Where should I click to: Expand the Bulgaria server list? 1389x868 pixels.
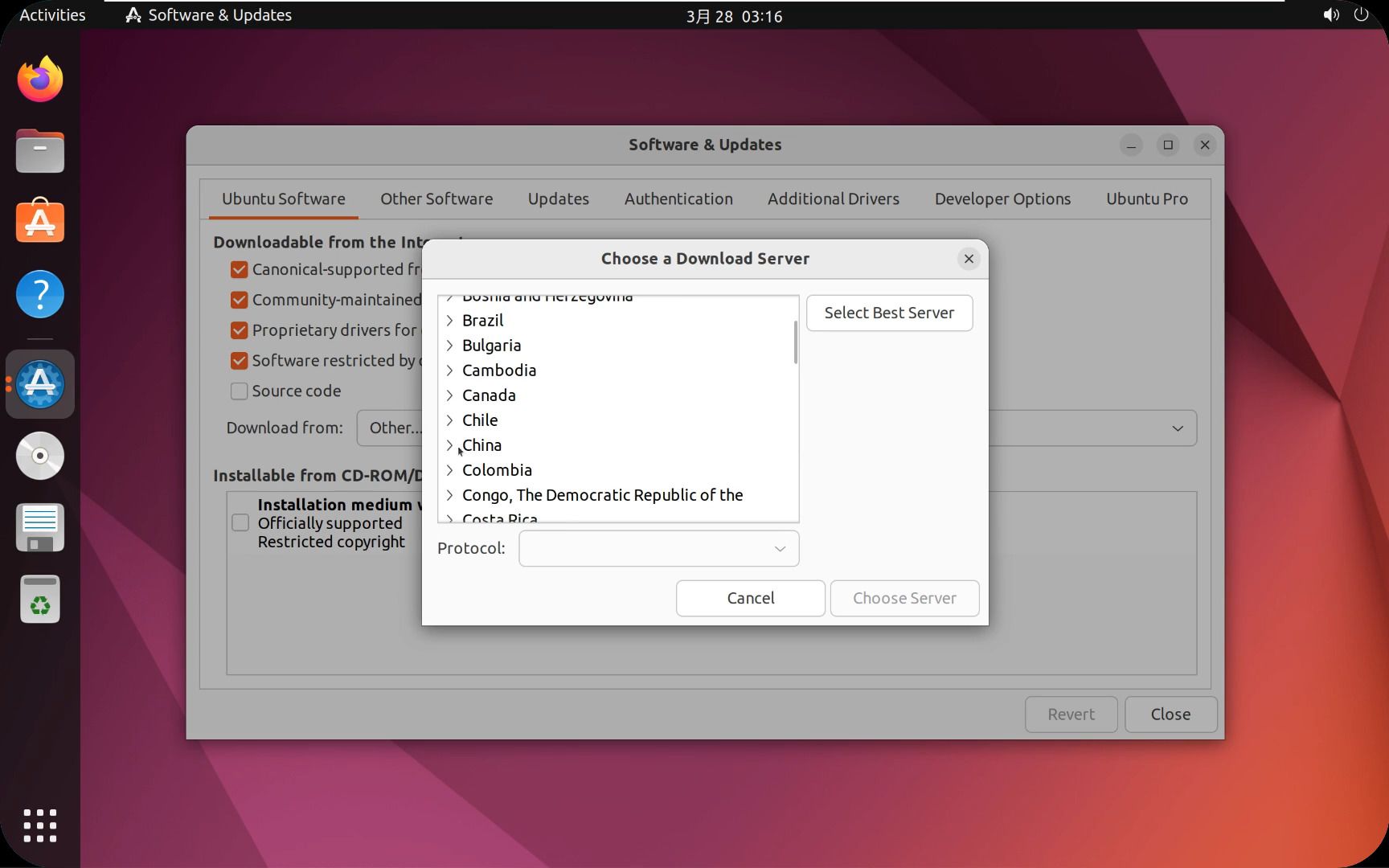coord(450,346)
